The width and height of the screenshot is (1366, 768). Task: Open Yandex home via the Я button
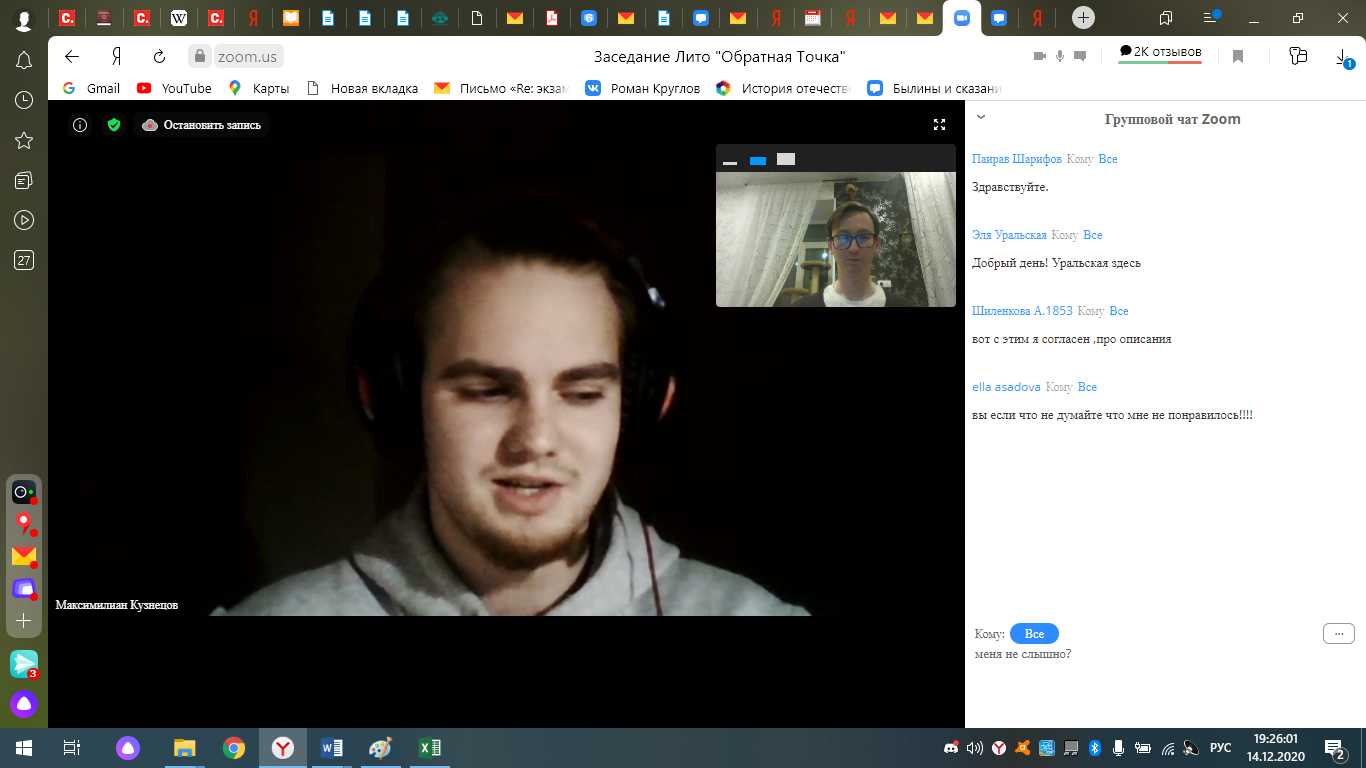click(x=117, y=56)
